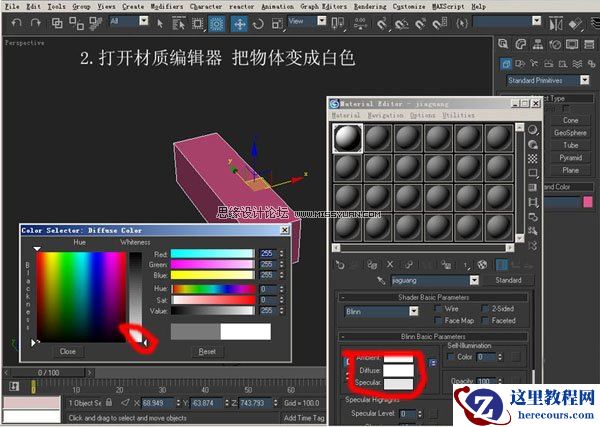Click the Mirror tool icon

556,24
